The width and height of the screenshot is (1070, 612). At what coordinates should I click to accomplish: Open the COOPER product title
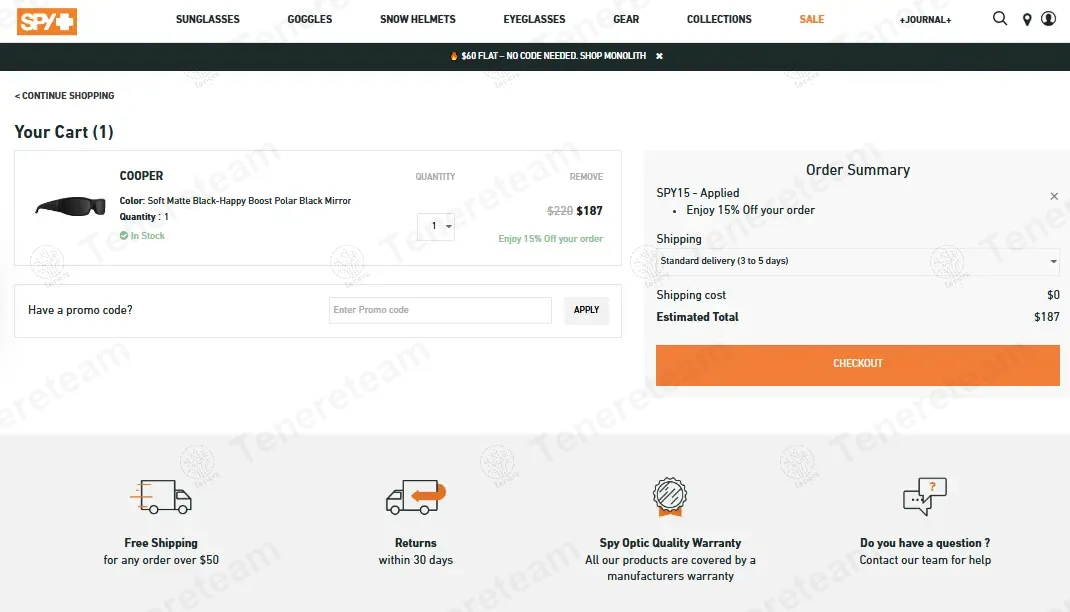(x=141, y=176)
